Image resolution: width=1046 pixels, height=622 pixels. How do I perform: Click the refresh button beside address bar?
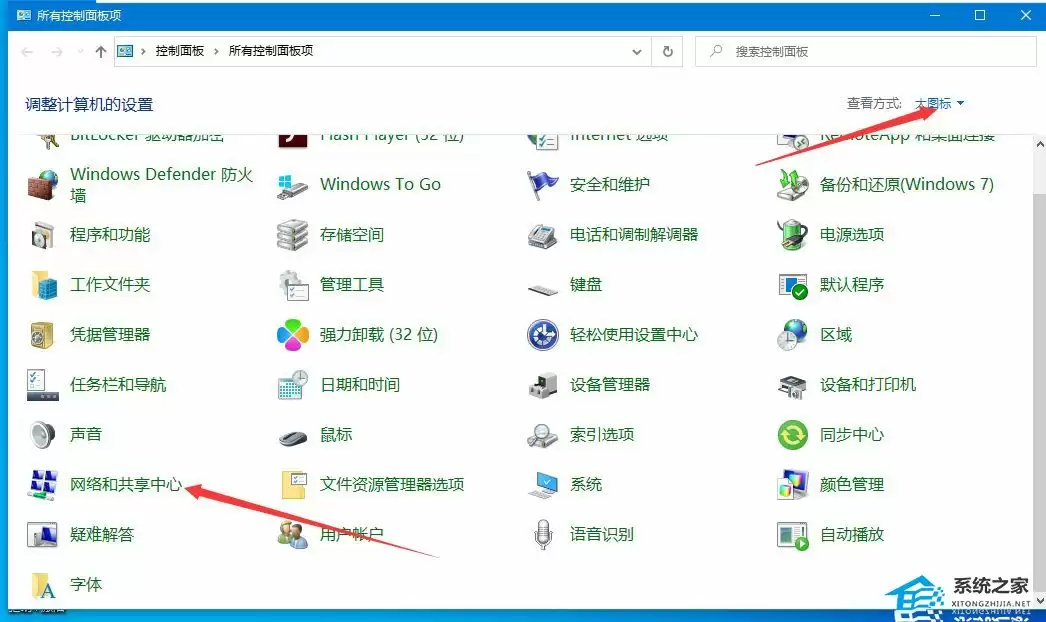(x=668, y=51)
